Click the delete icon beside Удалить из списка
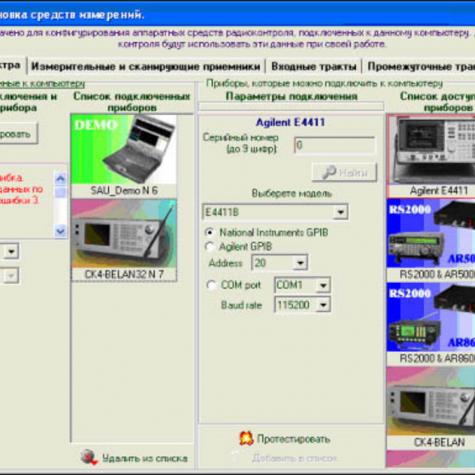475x475 pixels. [x=89, y=457]
